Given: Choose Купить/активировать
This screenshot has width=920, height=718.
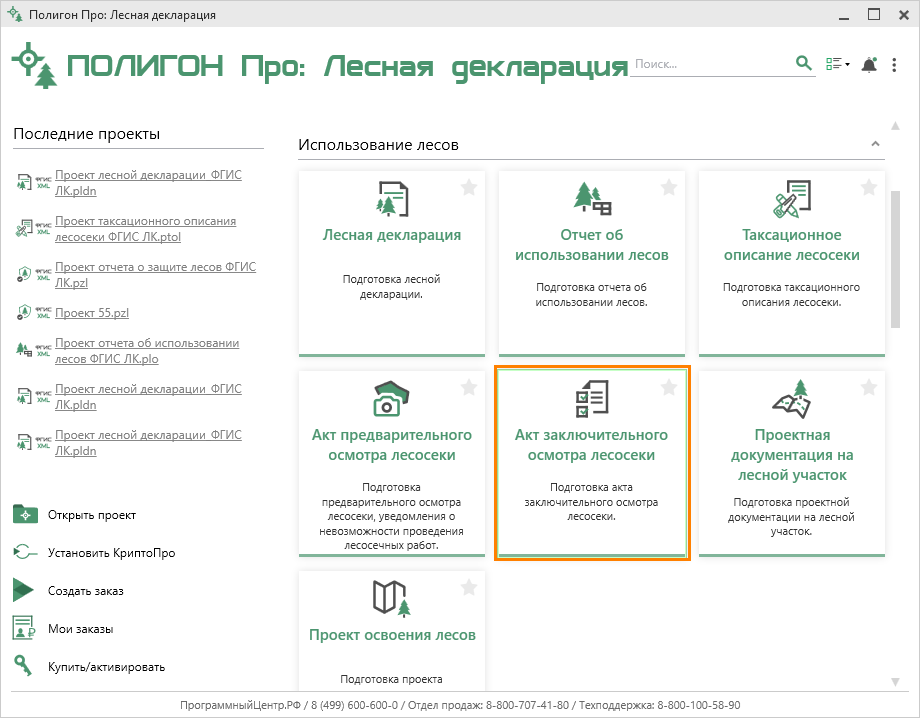Looking at the screenshot, I should pos(106,667).
